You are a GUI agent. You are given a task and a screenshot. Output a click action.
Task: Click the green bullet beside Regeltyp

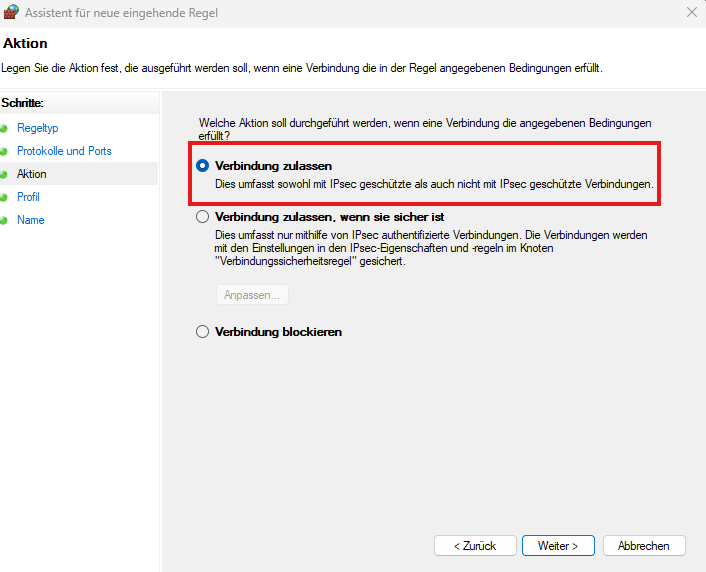pos(4,128)
